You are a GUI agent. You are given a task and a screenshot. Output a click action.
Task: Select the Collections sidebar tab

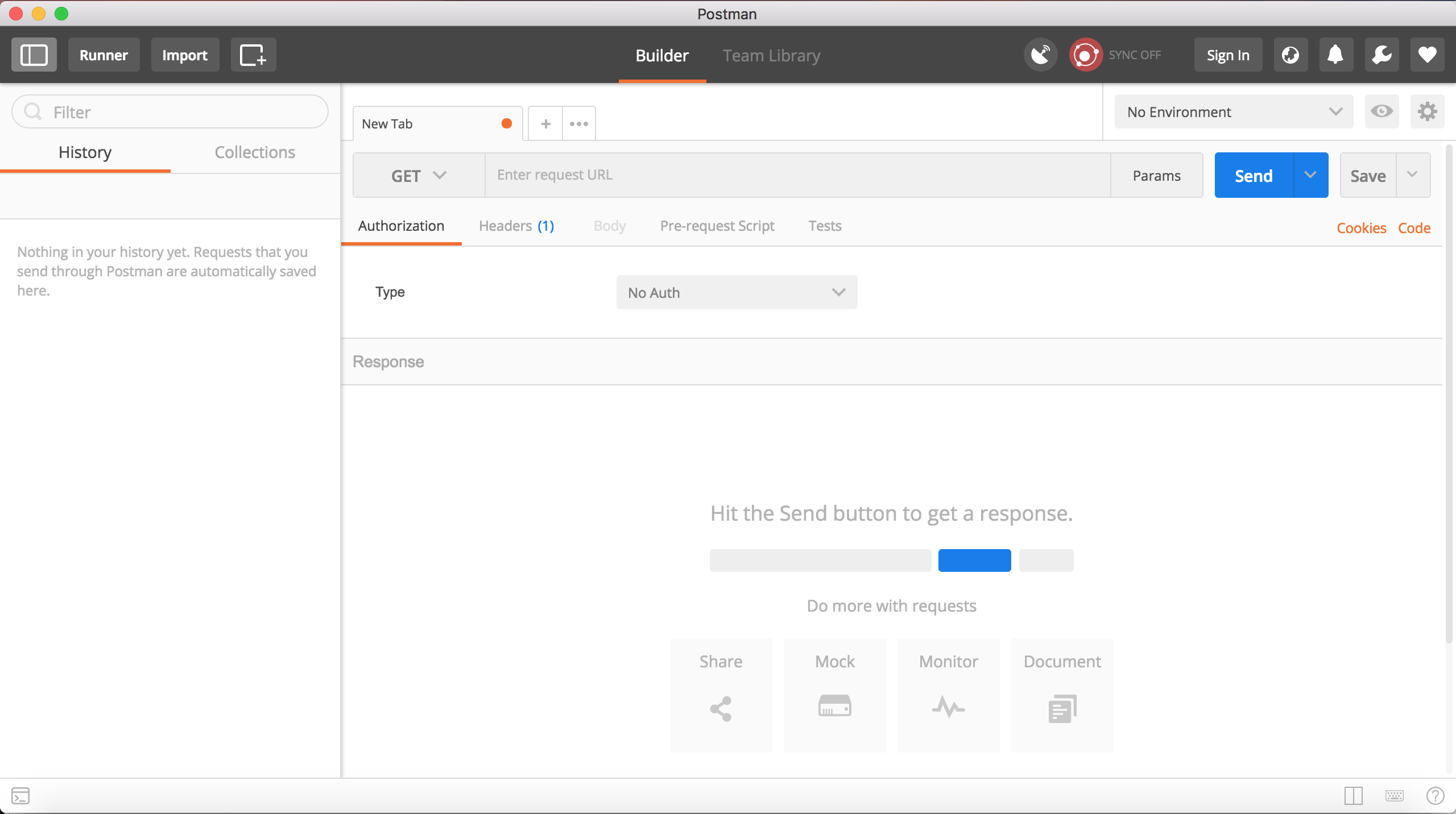255,152
